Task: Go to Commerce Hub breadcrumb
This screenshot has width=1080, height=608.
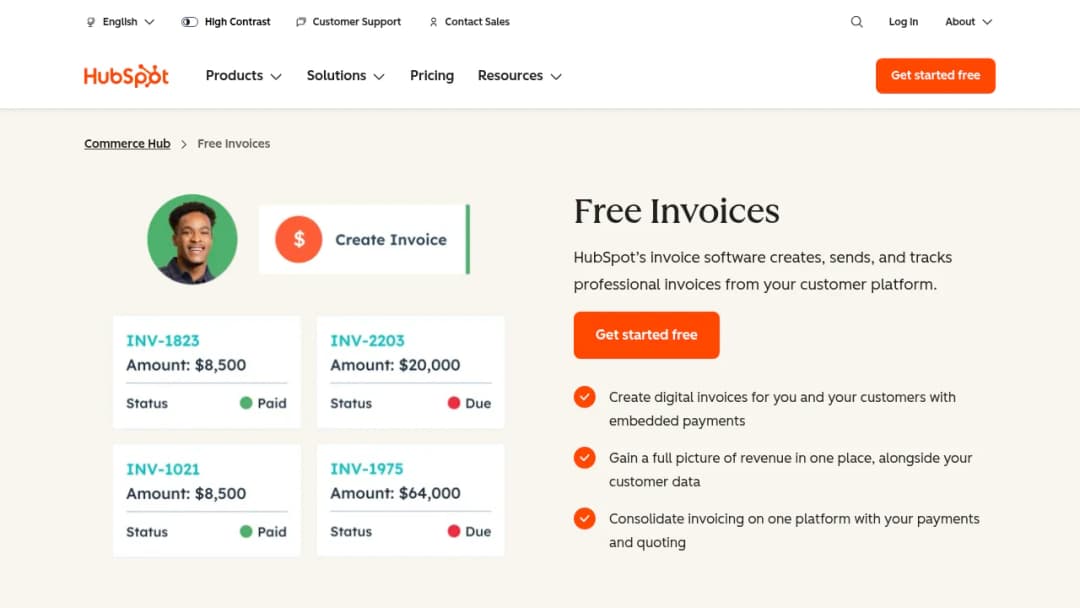Action: click(127, 144)
